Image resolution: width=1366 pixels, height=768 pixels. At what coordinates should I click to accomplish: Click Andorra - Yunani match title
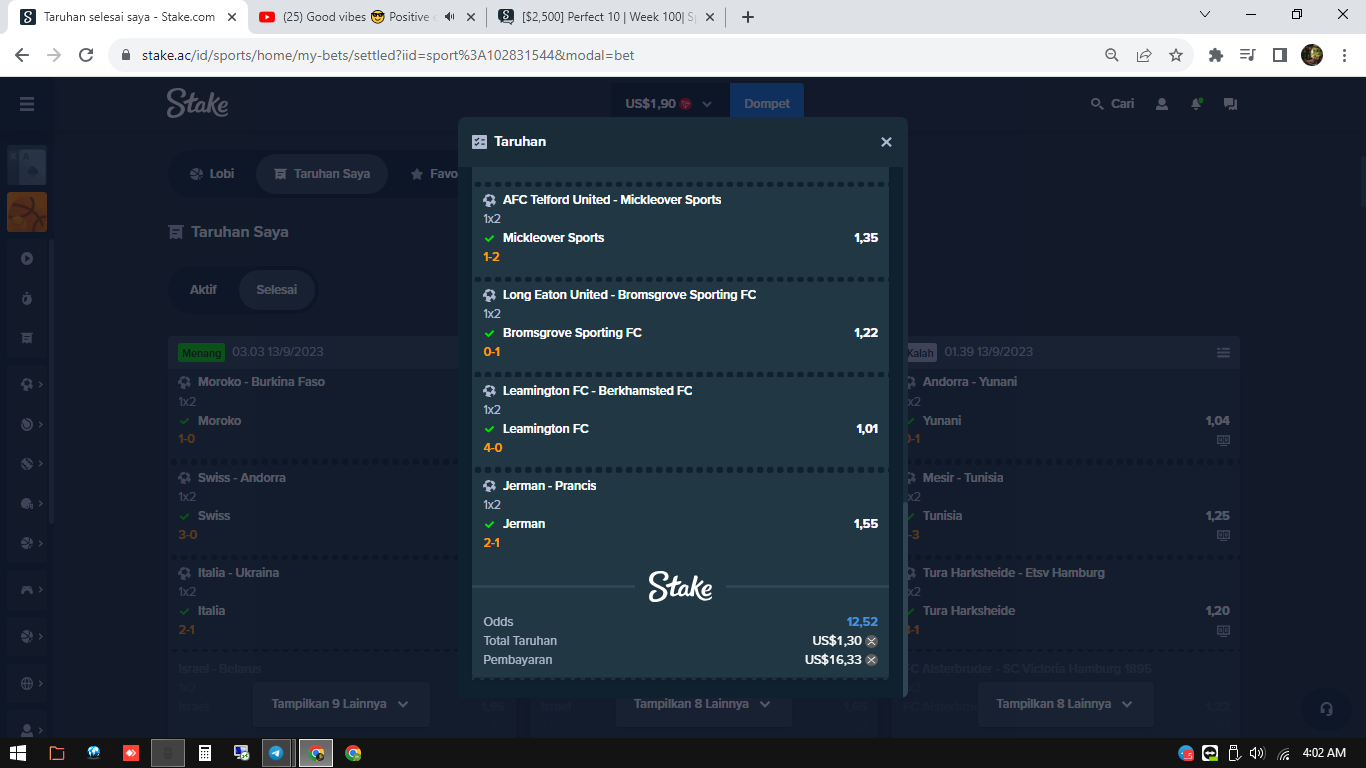point(970,382)
